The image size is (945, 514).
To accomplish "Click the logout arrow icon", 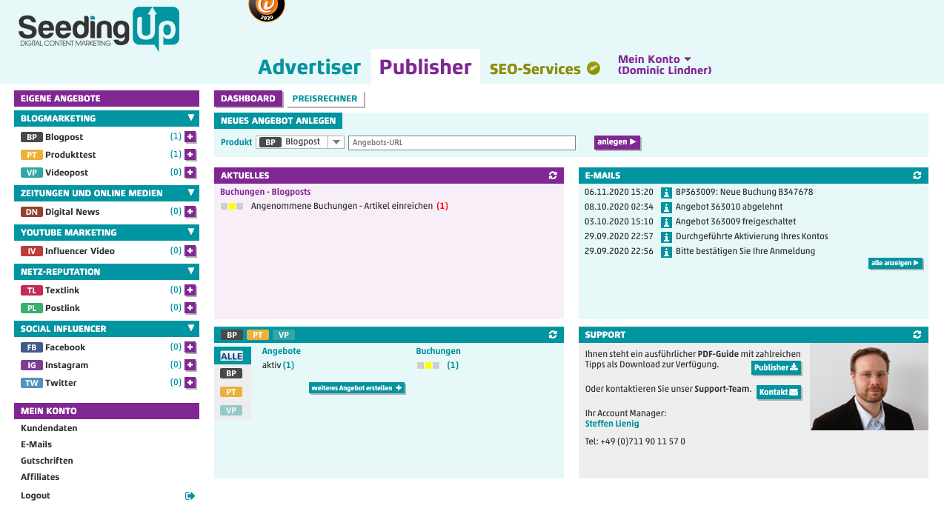I will pyautogui.click(x=190, y=496).
